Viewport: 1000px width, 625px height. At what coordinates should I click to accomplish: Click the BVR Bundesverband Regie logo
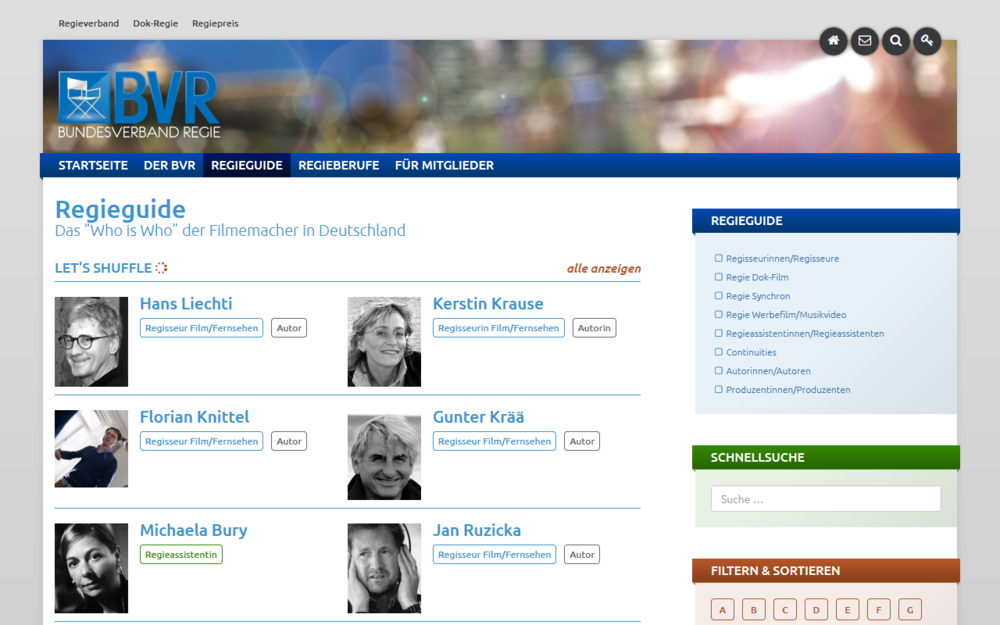coord(139,105)
